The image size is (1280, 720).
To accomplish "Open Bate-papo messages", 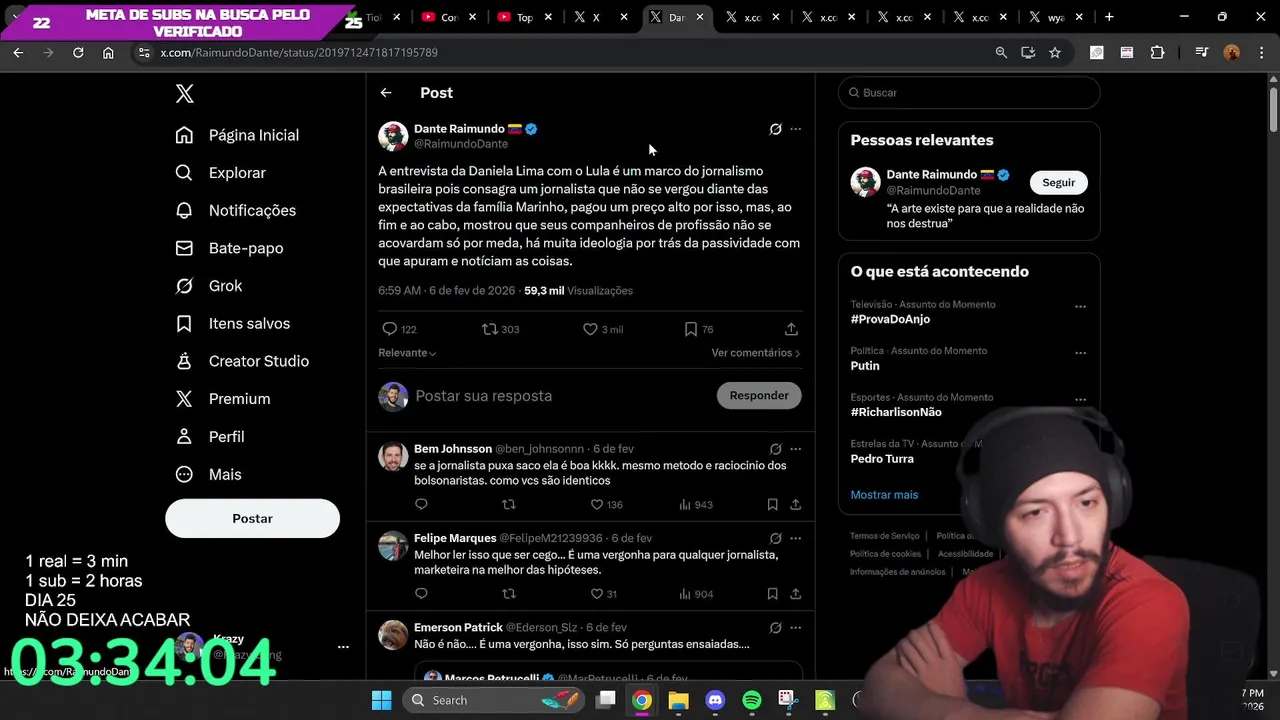I will [229, 248].
